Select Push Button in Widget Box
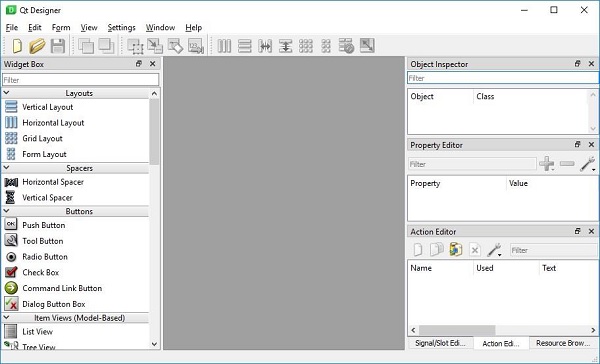Screen dimensions: 600x364 (x=44, y=225)
